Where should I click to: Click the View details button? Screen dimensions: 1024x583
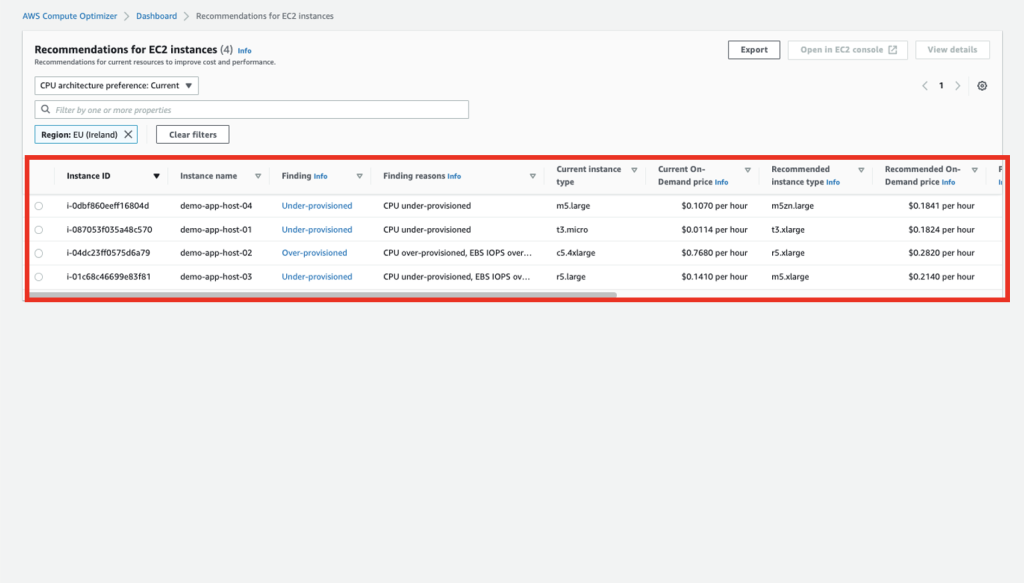coord(952,50)
